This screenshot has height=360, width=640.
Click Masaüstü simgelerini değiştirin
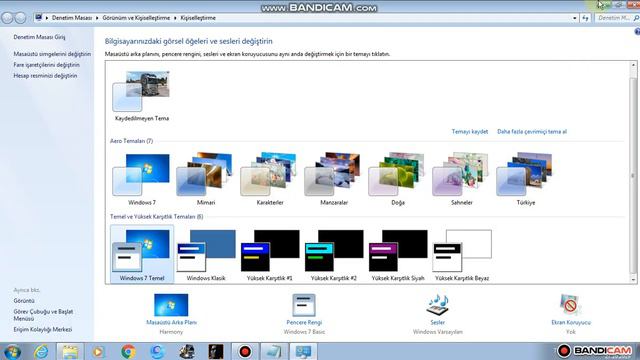click(x=52, y=54)
